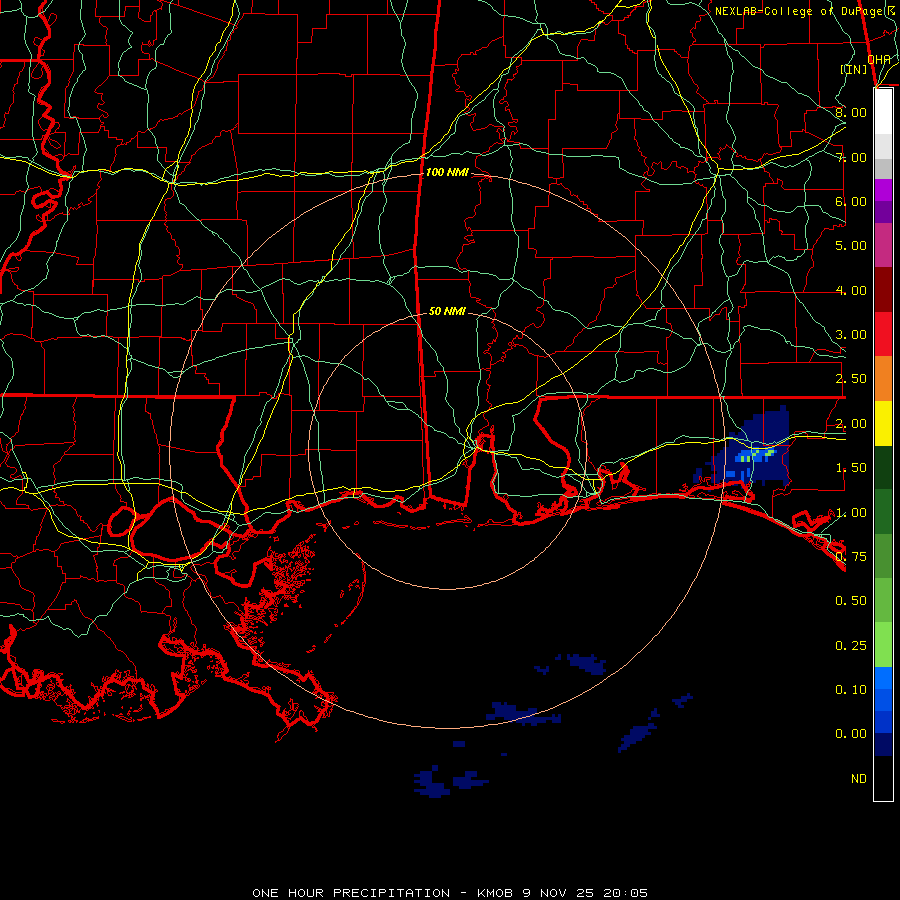Click the "100 NMI" range ring label
Viewport: 900px width, 900px height.
[x=447, y=172]
